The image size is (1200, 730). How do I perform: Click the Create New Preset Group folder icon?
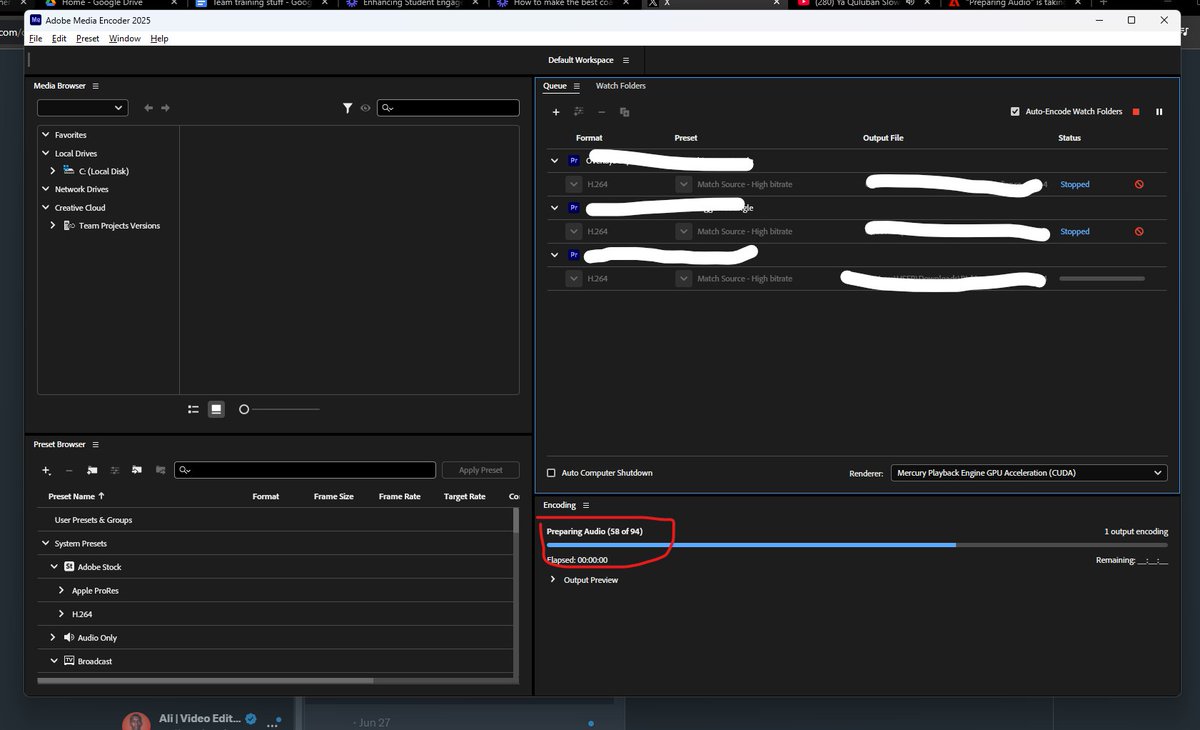tap(92, 470)
